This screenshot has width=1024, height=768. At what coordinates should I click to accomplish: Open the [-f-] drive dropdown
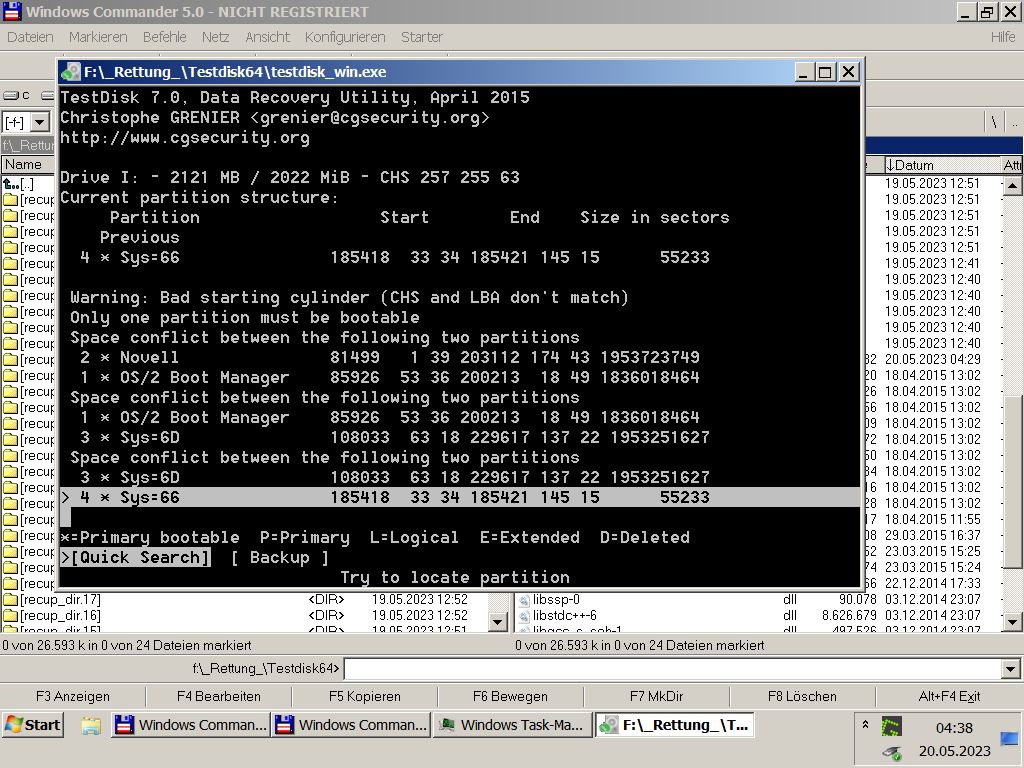(x=40, y=122)
